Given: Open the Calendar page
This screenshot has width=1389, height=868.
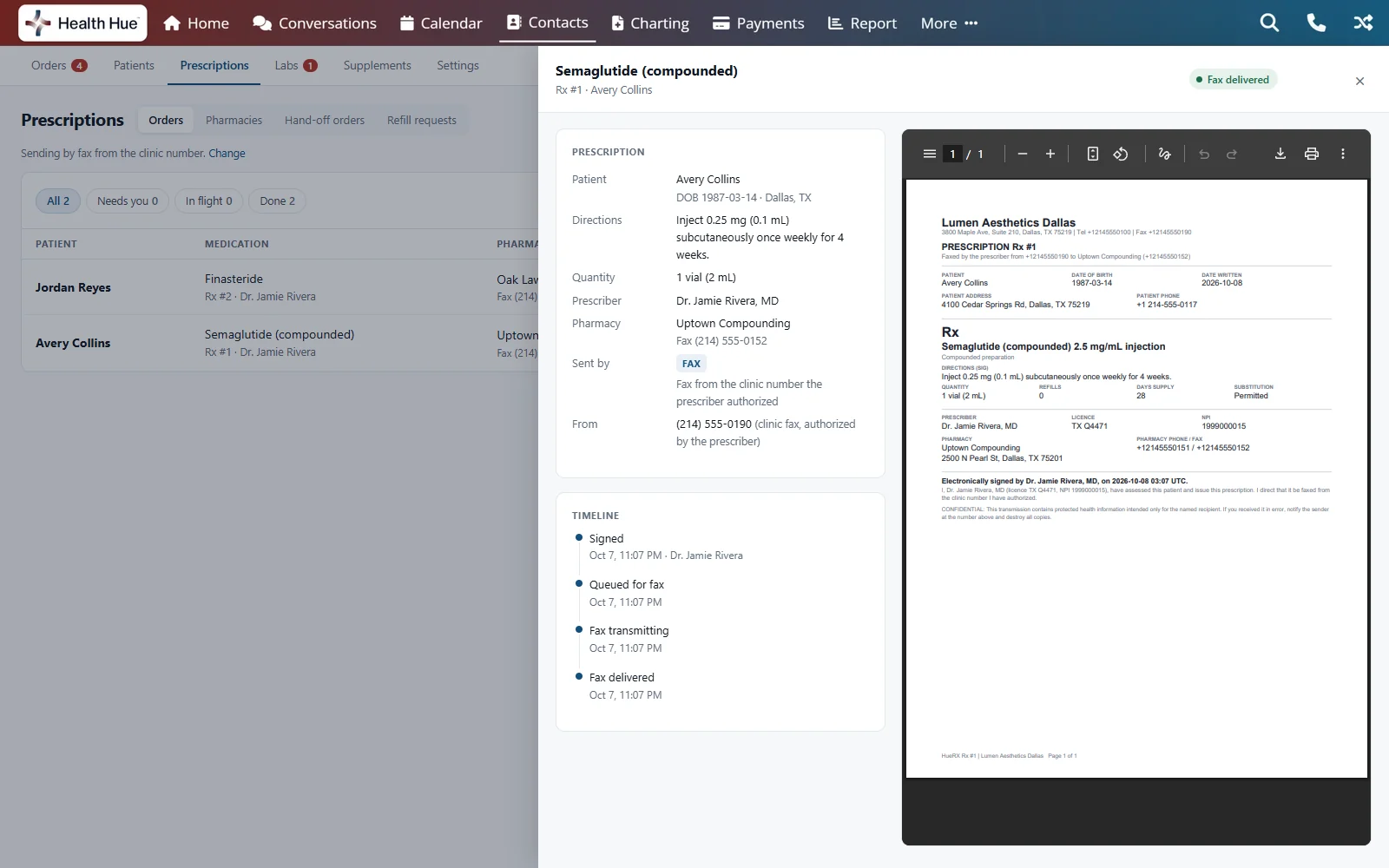Looking at the screenshot, I should [x=441, y=23].
